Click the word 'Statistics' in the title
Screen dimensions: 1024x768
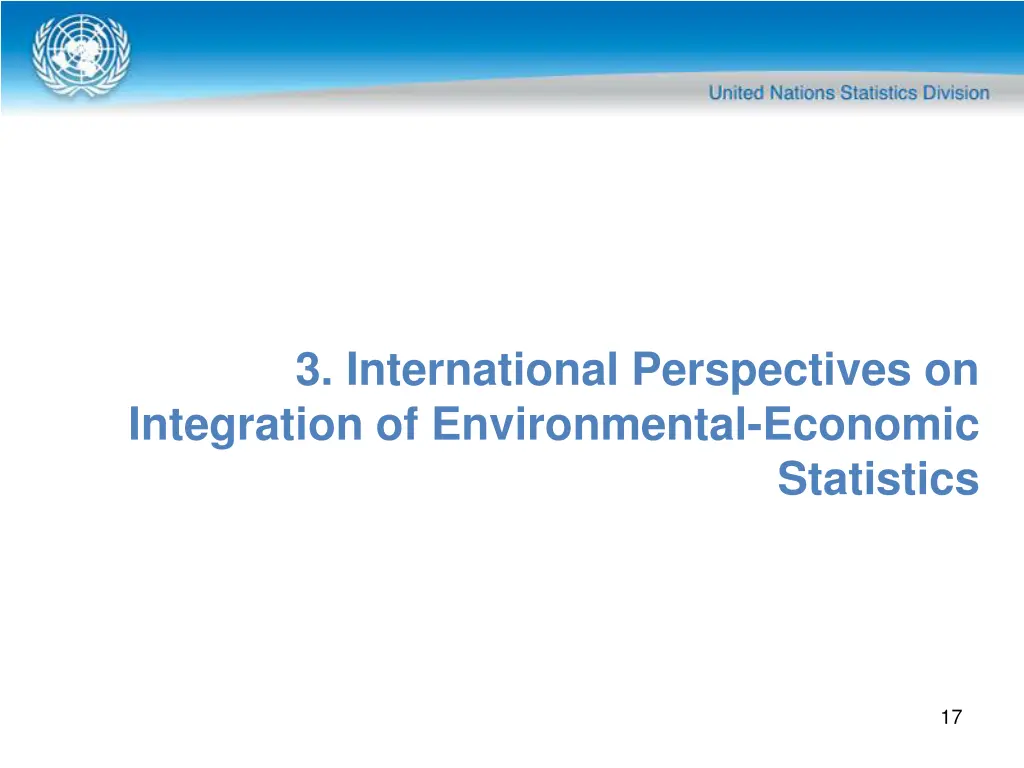coord(877,478)
